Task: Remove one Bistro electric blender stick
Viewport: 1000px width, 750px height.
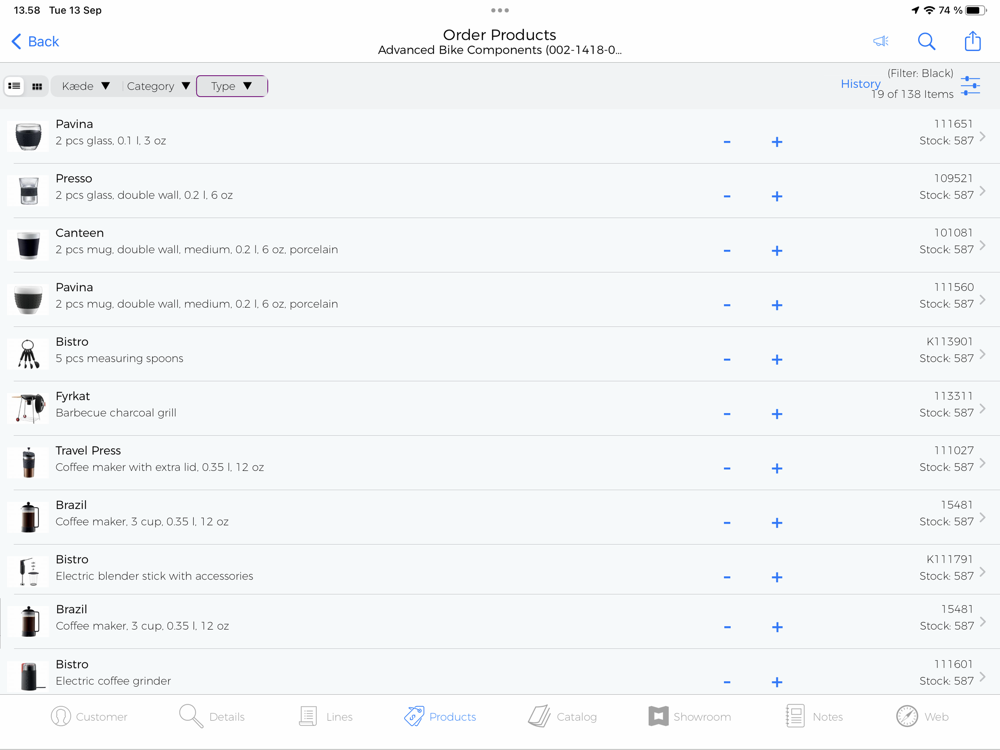Action: tap(727, 577)
